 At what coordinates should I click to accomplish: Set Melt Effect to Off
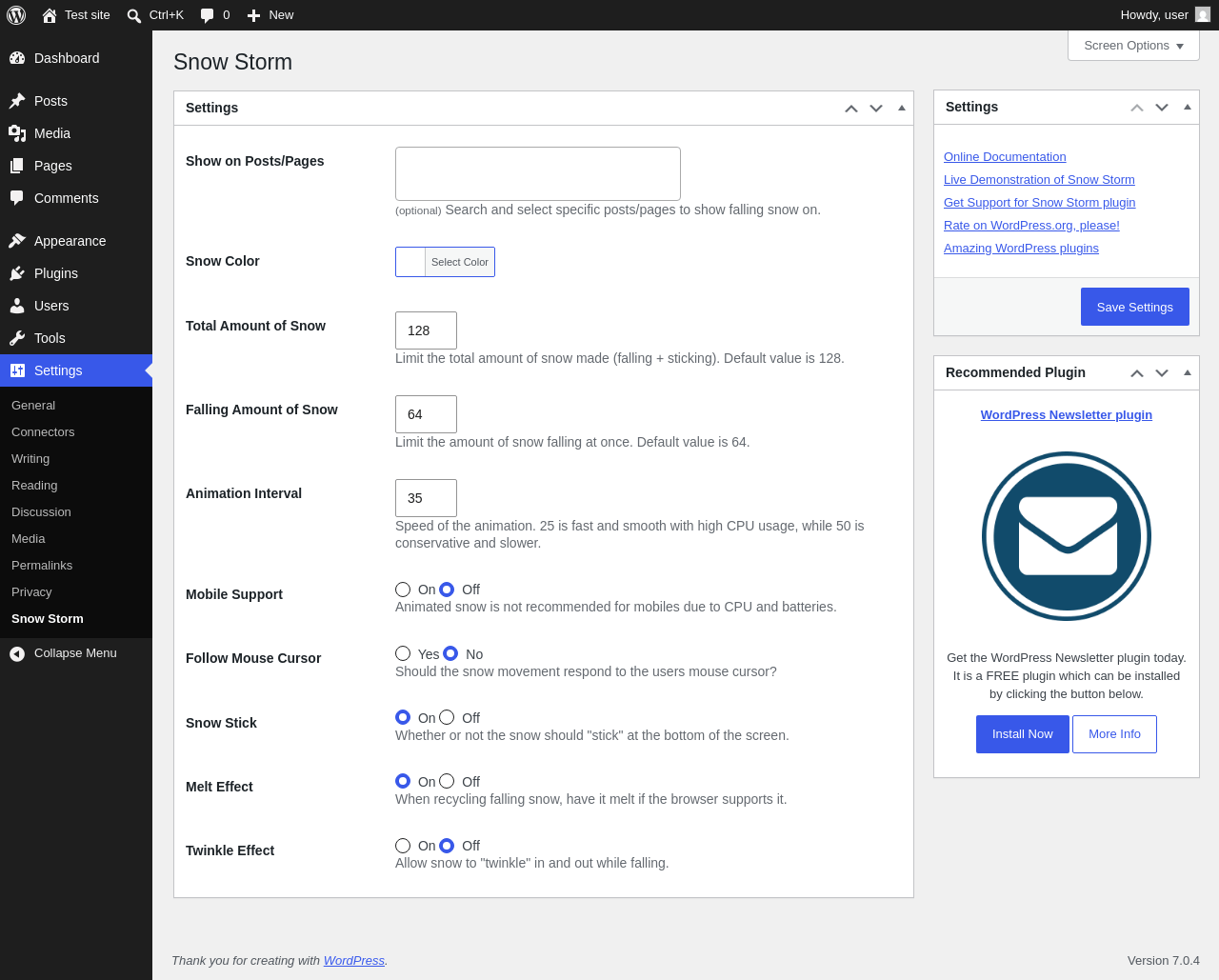447,781
